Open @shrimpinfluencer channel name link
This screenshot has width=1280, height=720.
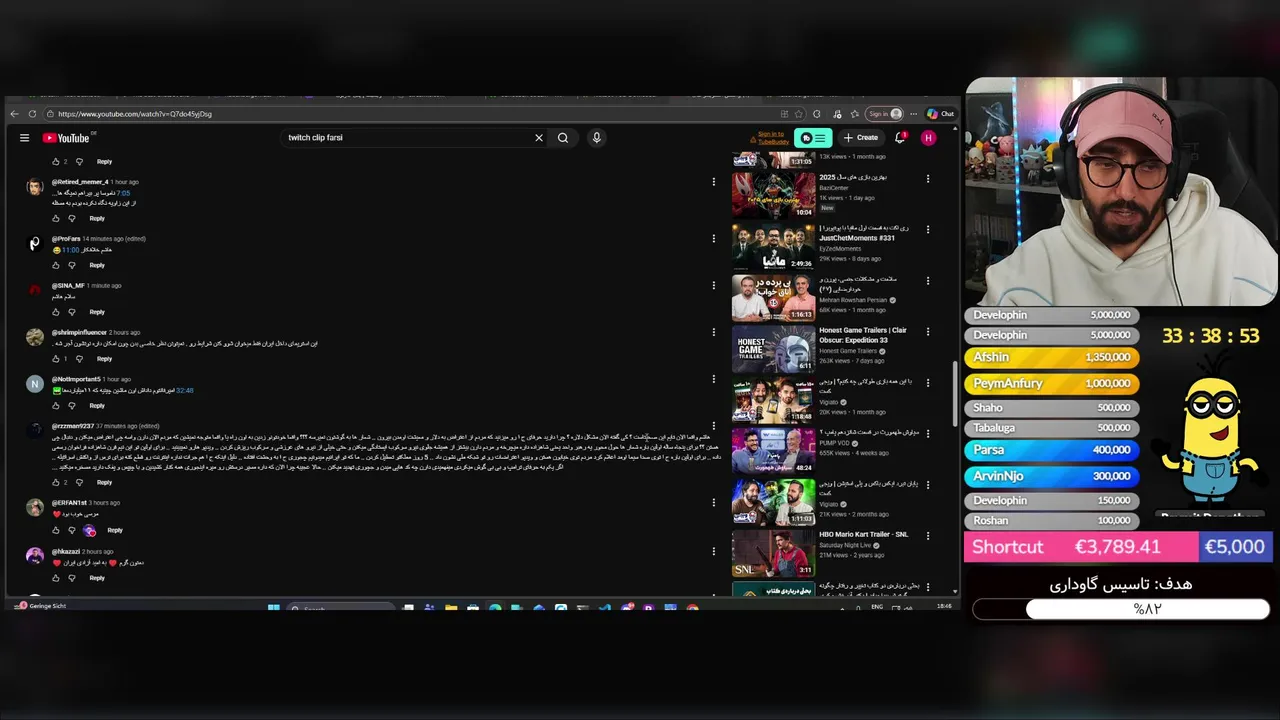[x=79, y=332]
